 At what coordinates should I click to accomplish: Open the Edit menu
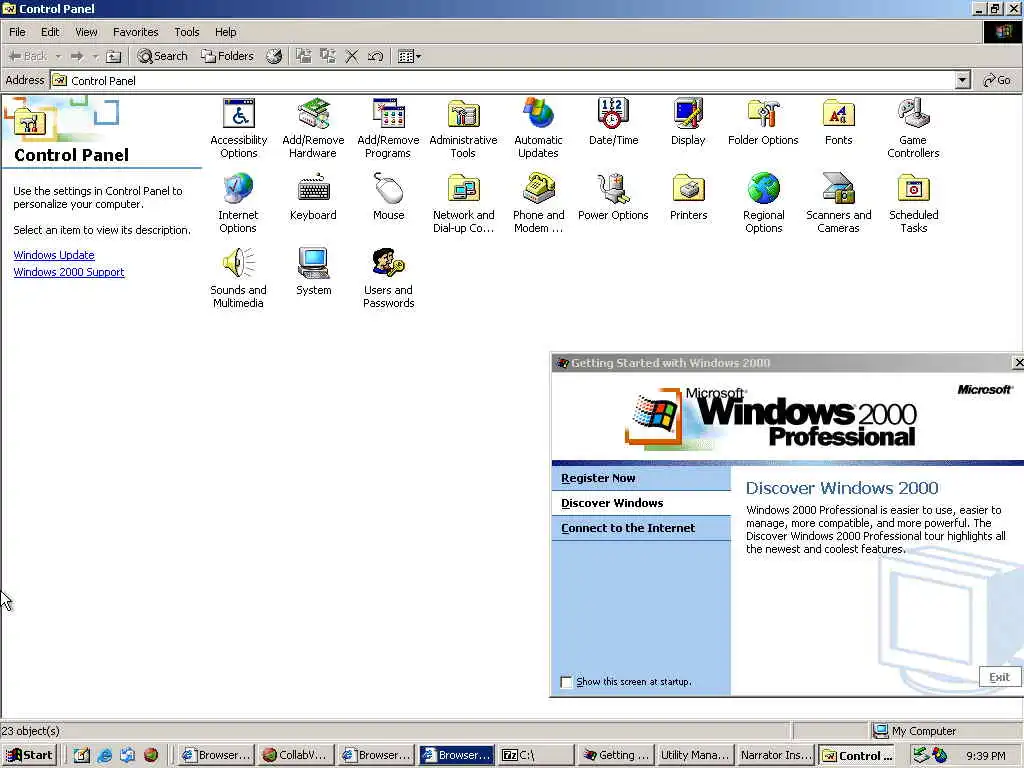50,32
